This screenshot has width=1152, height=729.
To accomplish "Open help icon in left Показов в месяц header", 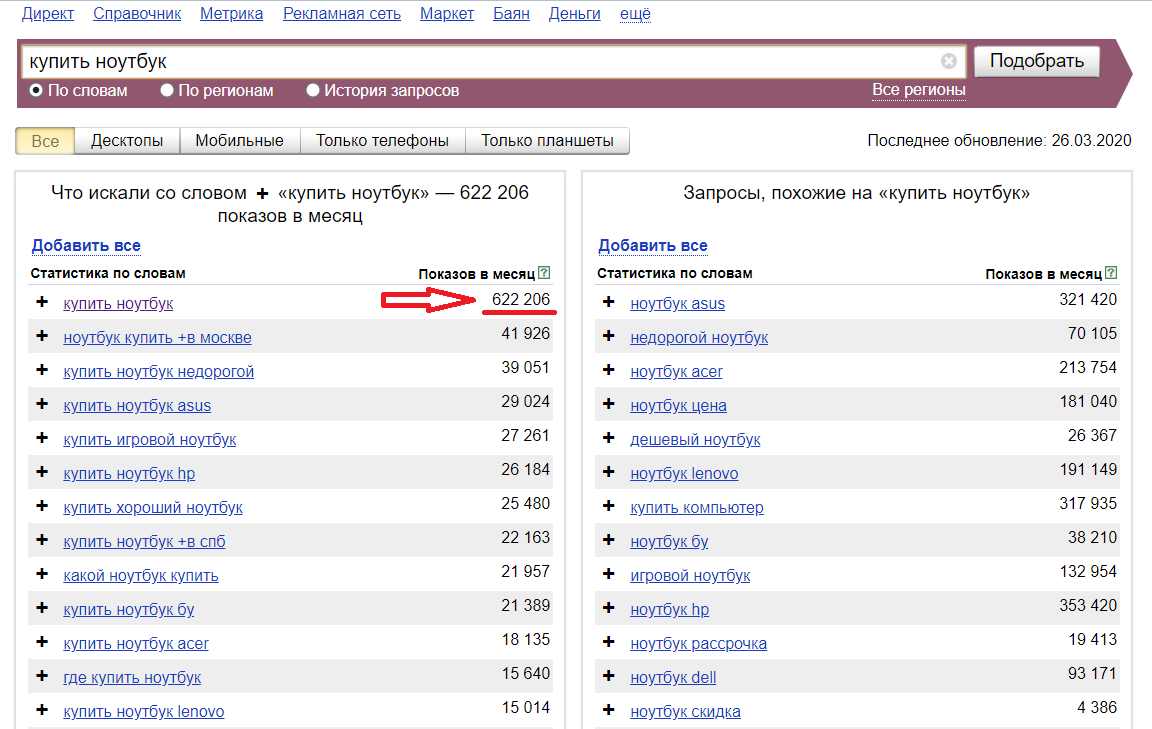I will (x=544, y=273).
